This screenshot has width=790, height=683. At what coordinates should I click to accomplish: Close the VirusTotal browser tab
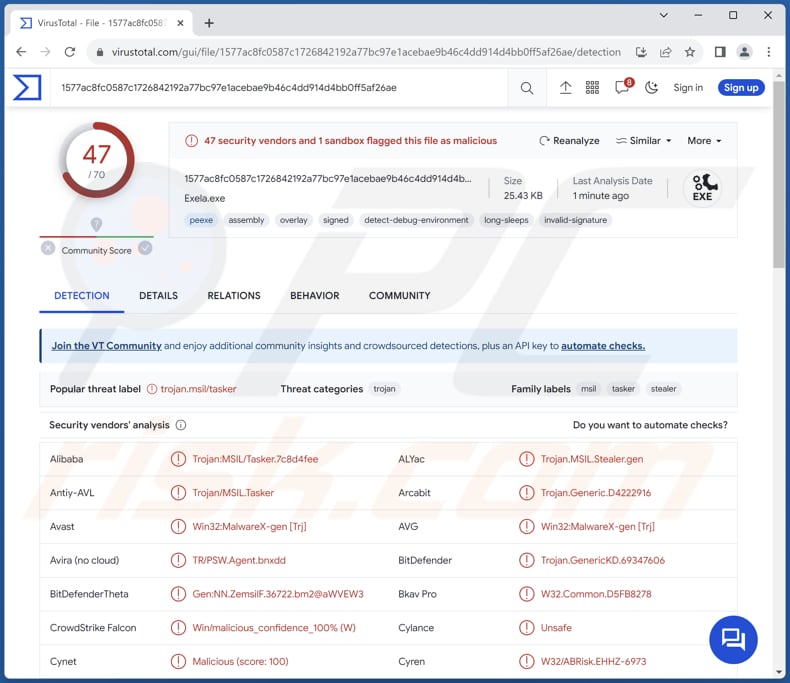click(x=180, y=23)
